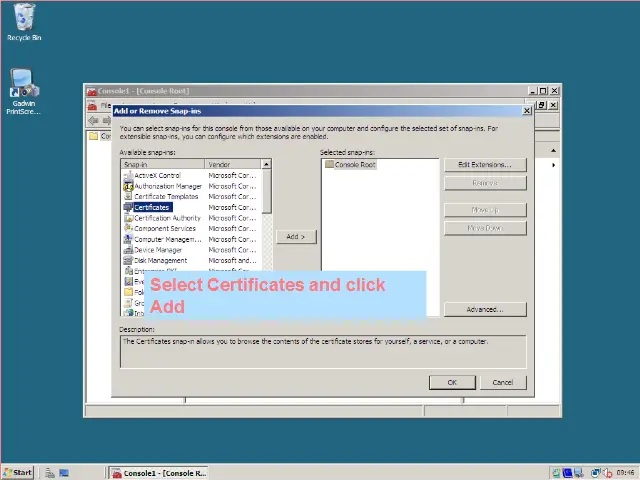Open the Windows Start menu

click(x=18, y=472)
